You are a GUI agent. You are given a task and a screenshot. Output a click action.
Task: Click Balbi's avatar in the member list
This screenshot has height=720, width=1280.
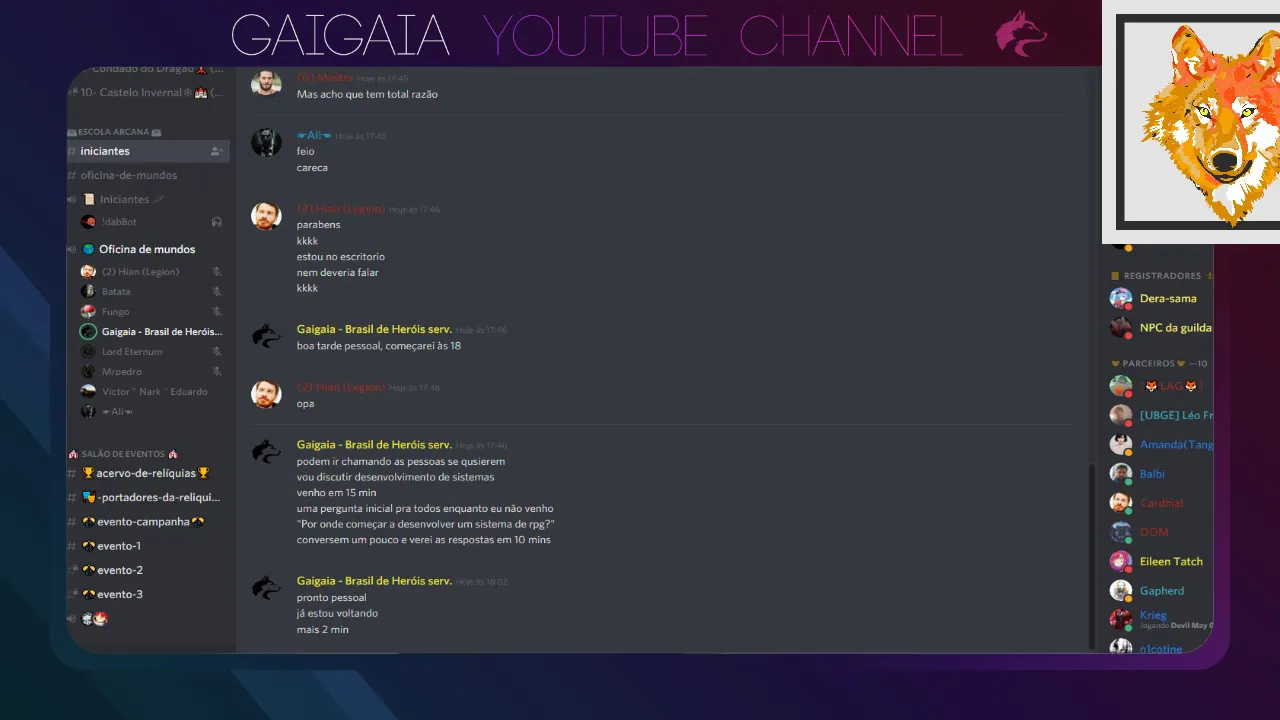(1121, 473)
